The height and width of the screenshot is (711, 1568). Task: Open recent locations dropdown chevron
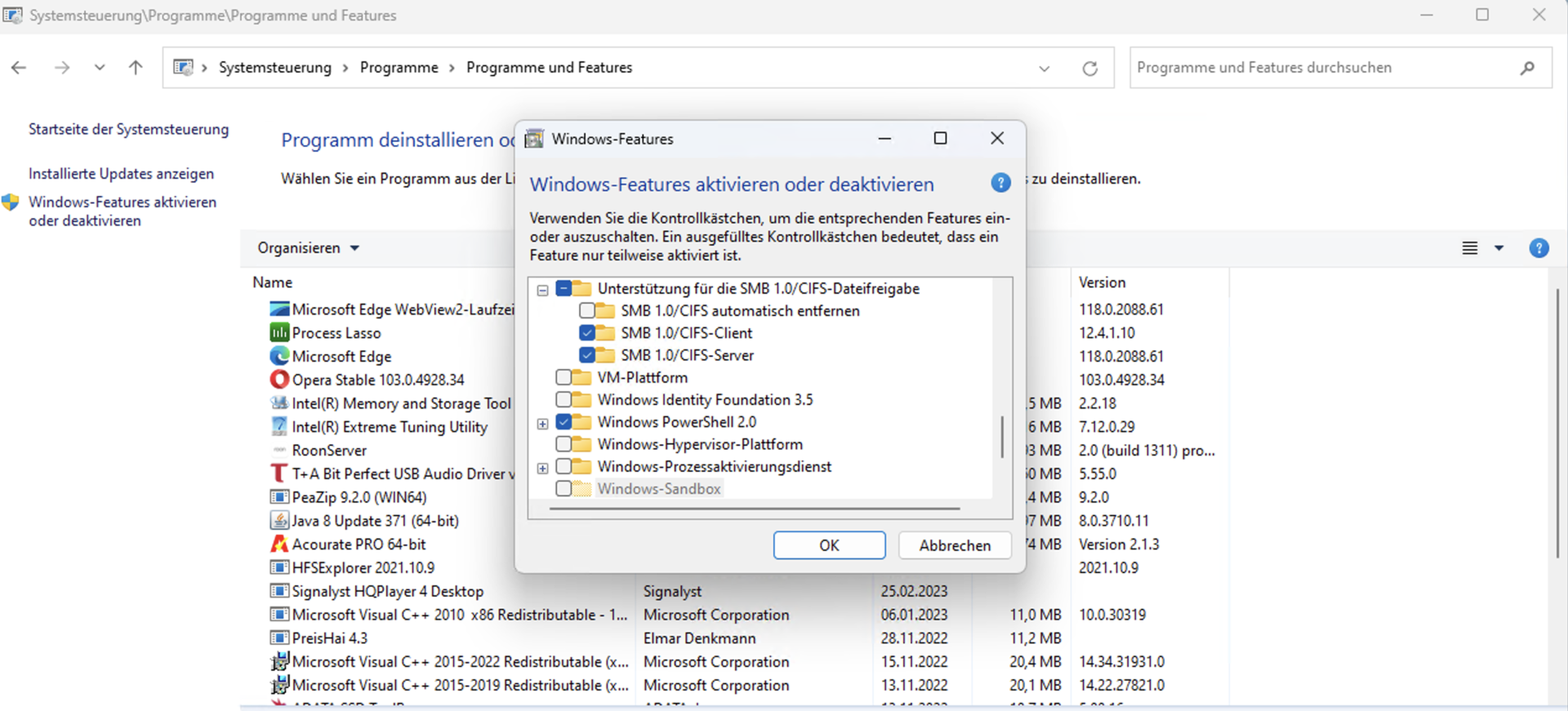pyautogui.click(x=99, y=68)
